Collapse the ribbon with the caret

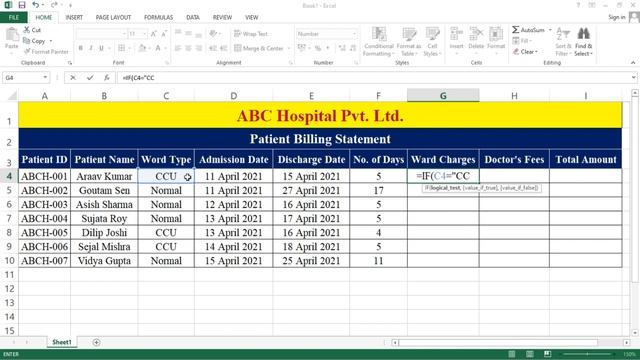click(633, 63)
